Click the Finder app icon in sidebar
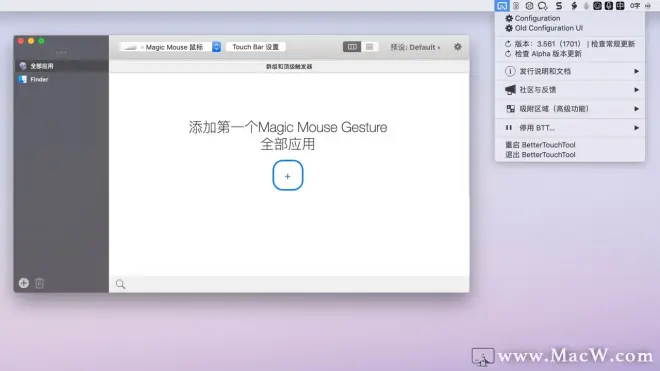The image size is (660, 371). tap(22, 79)
